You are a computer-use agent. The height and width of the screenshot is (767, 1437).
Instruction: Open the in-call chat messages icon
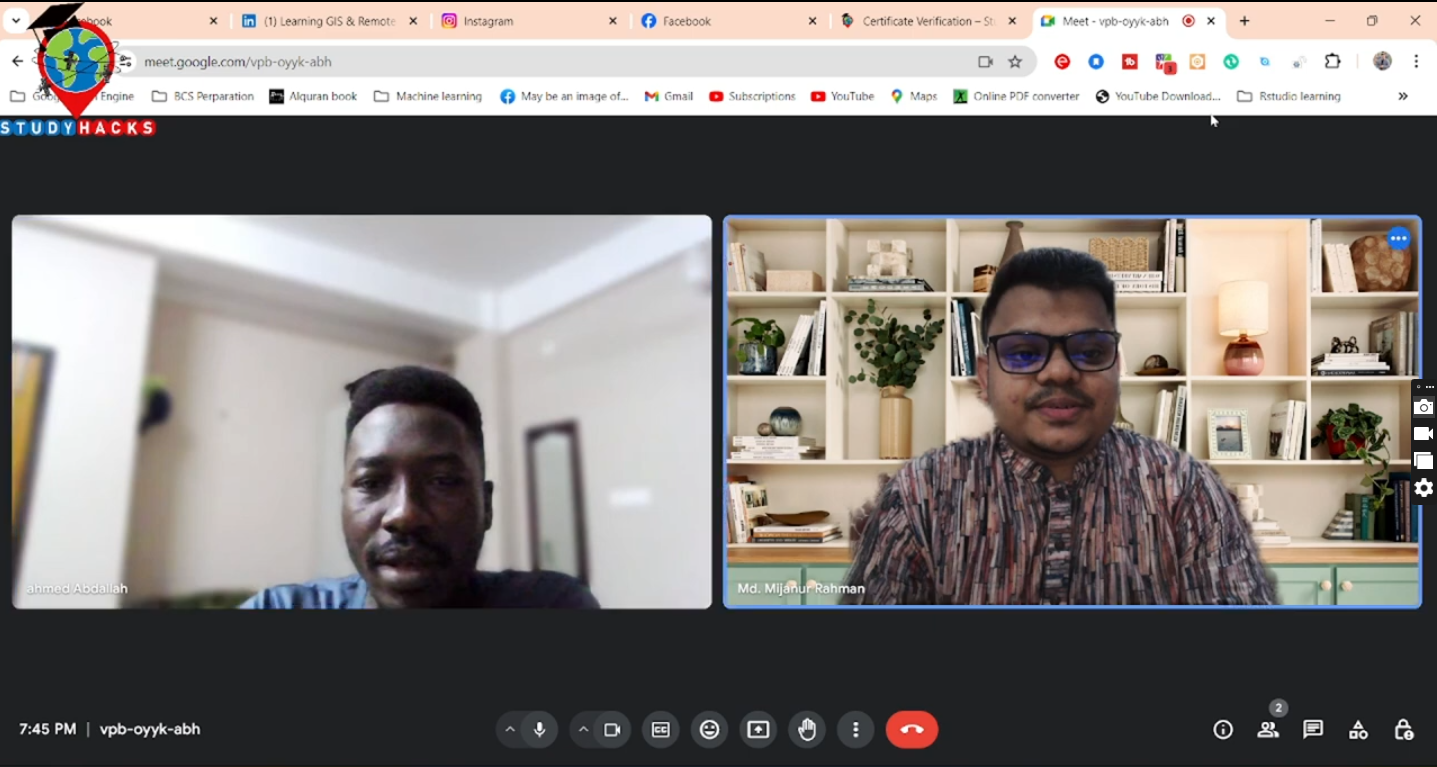tap(1313, 730)
